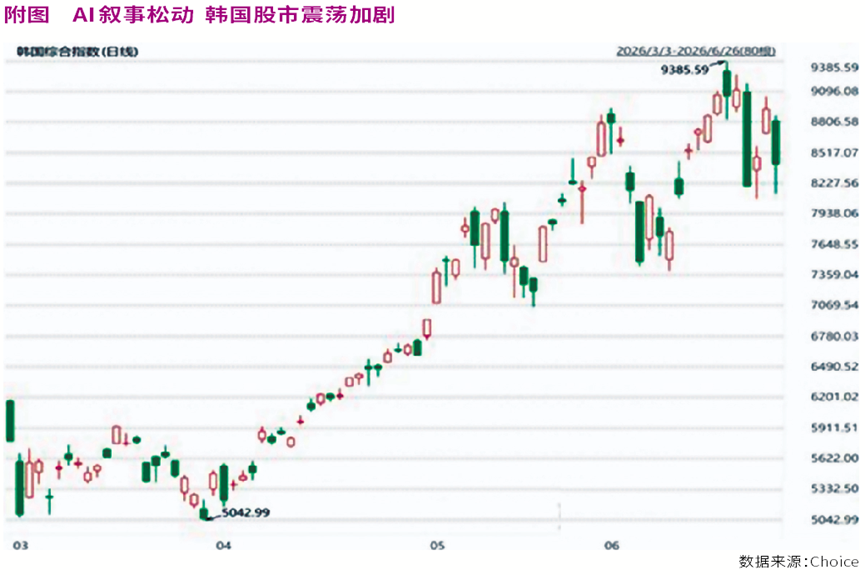Click the large green candle after the peak
Image resolution: width=865 pixels, height=575 pixels.
[747, 138]
